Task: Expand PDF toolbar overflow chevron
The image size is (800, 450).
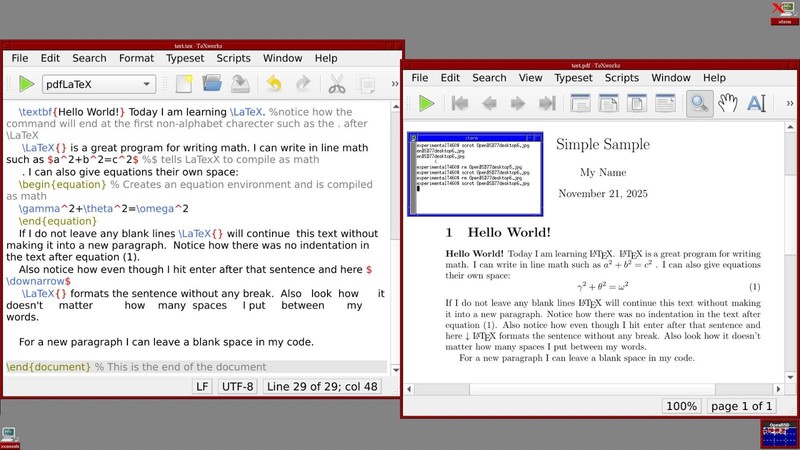Action: click(790, 104)
